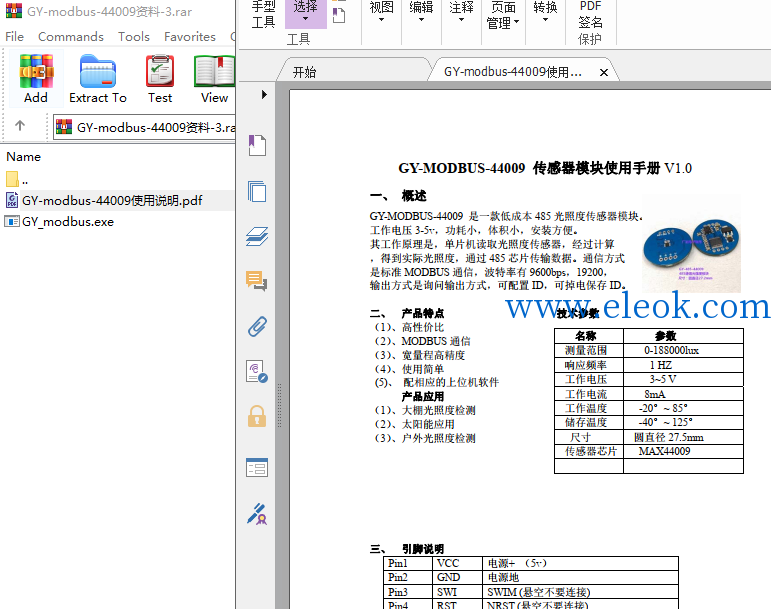Click the document title GY-MODBUS-44009 heading
The height and width of the screenshot is (609, 771).
point(545,168)
